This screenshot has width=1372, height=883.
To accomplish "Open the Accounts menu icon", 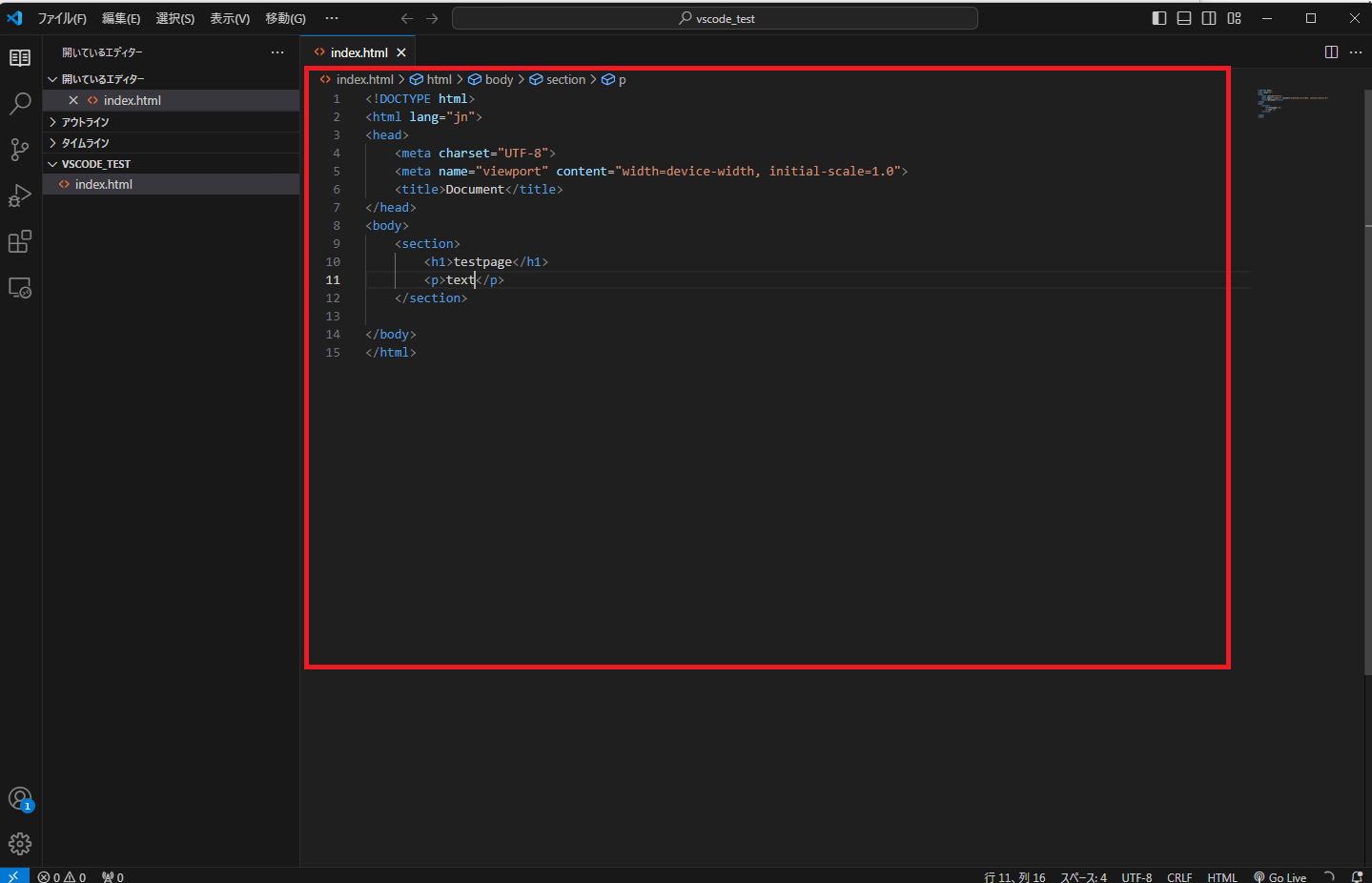I will (20, 799).
